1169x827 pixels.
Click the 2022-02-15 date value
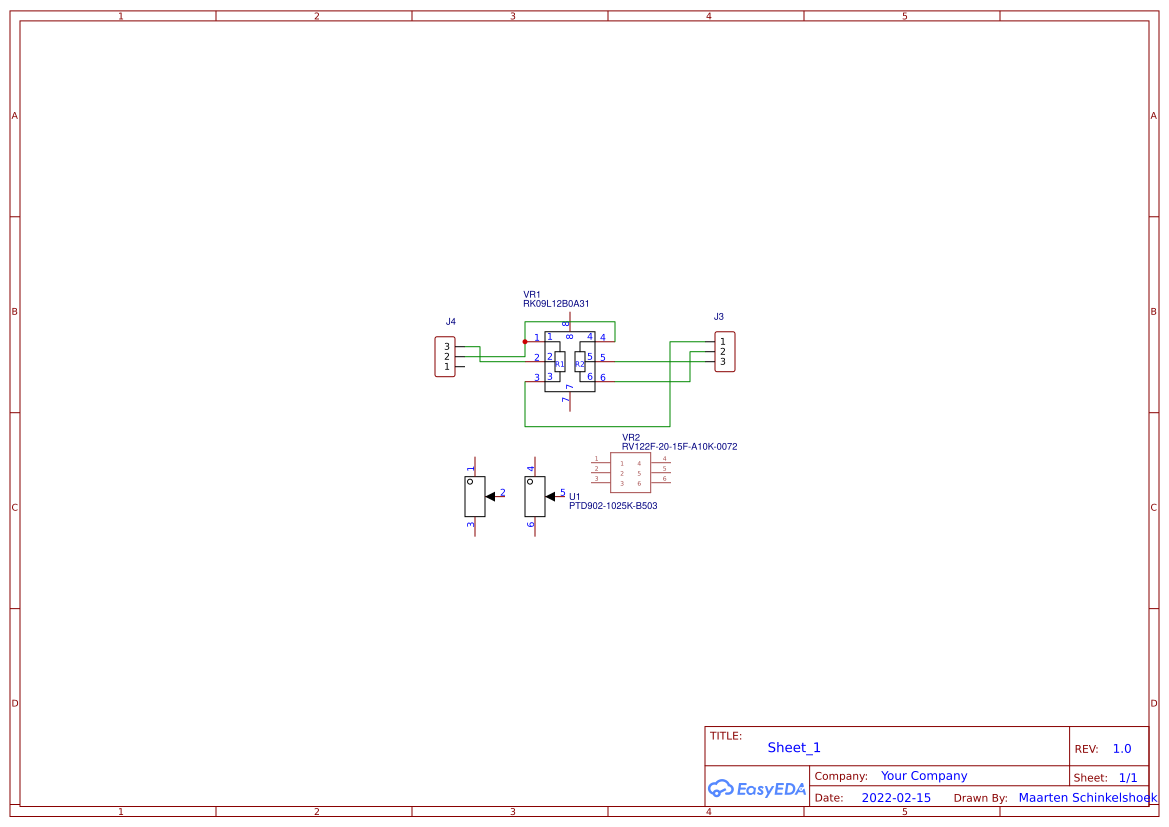[x=896, y=797]
